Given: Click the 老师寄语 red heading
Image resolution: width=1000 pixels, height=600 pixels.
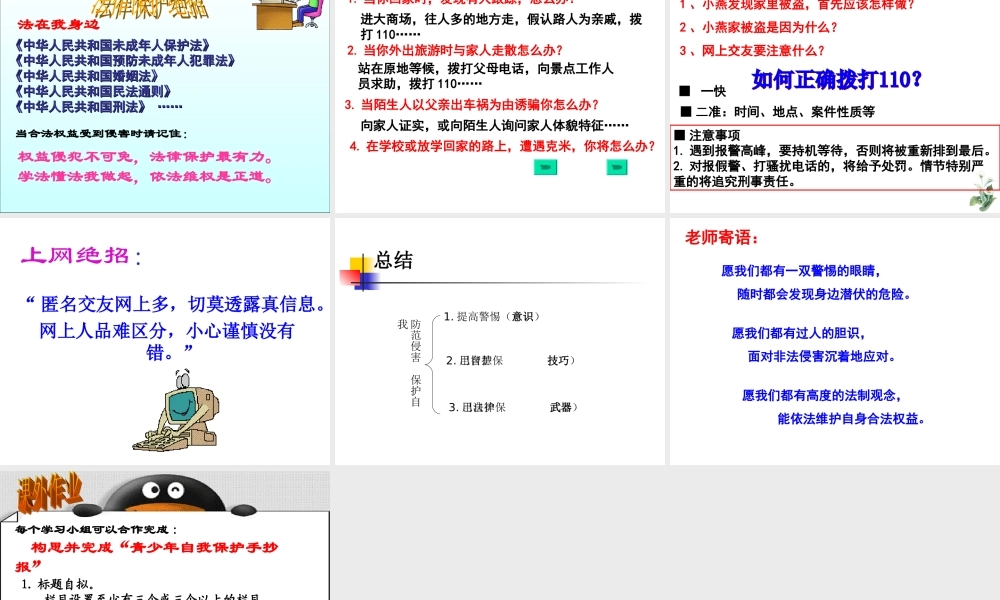Looking at the screenshot, I should point(722,238).
